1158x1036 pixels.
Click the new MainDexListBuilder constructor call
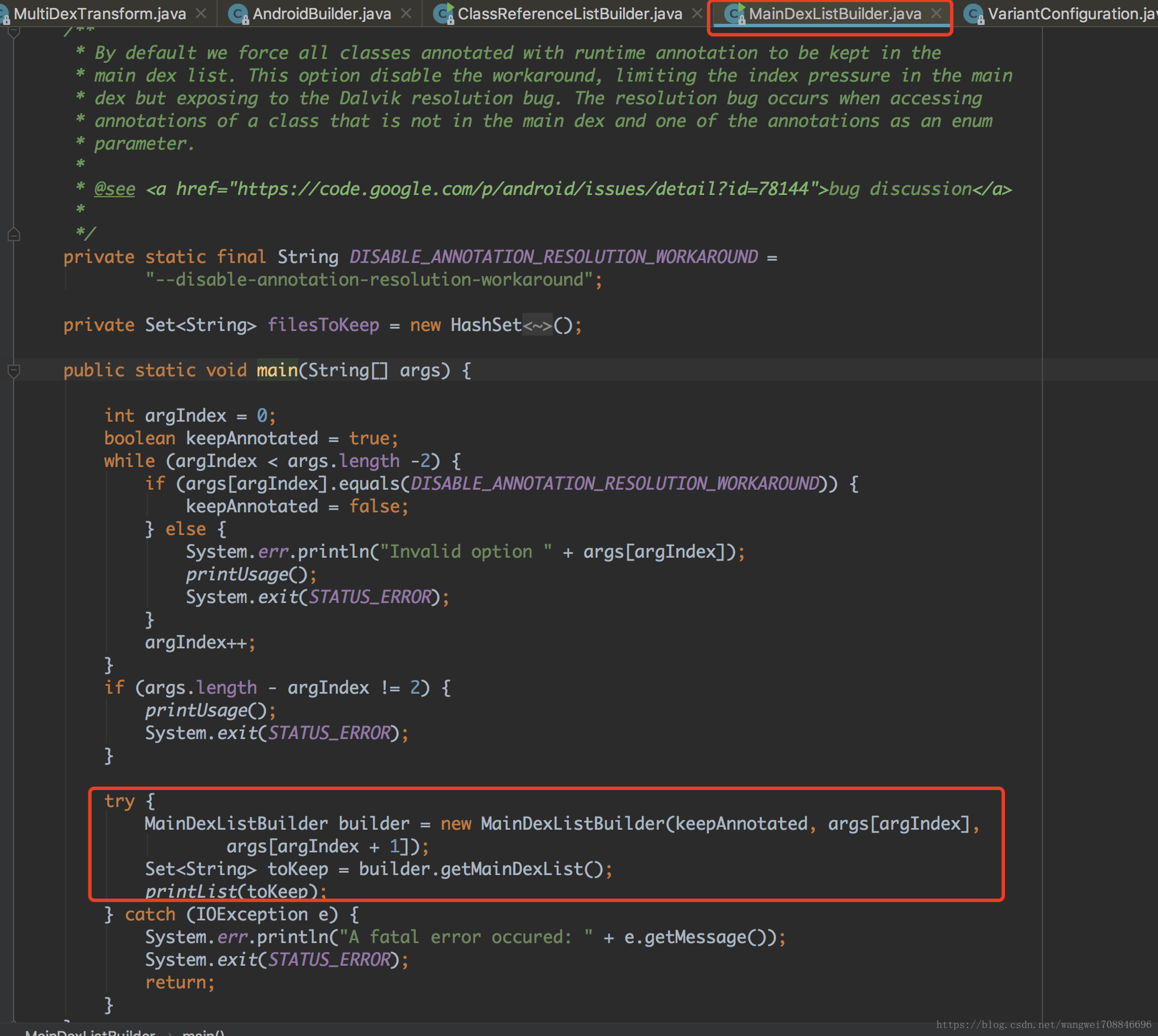pos(710,824)
